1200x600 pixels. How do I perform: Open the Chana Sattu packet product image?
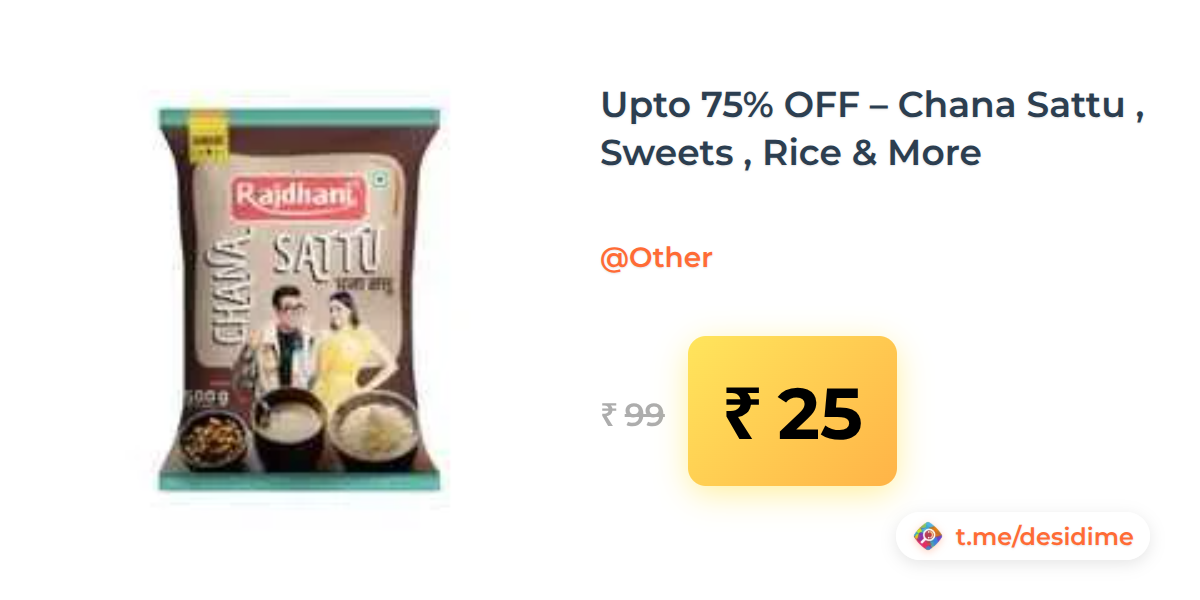tap(300, 300)
